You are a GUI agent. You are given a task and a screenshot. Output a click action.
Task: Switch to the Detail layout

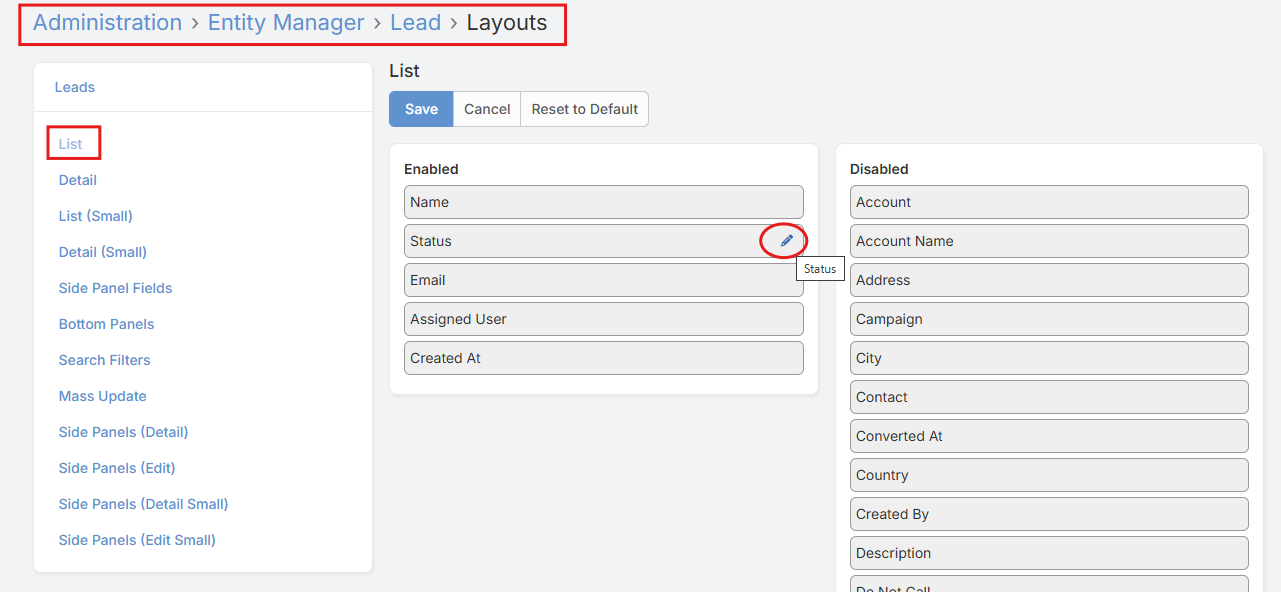(77, 179)
